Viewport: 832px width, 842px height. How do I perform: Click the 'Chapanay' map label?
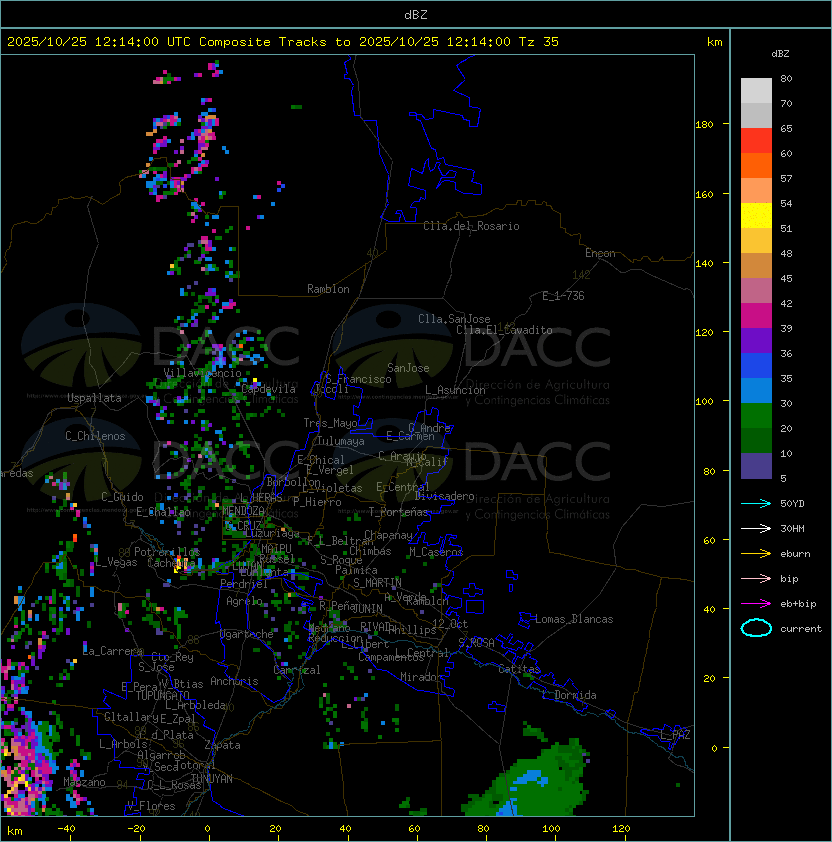pyautogui.click(x=388, y=535)
